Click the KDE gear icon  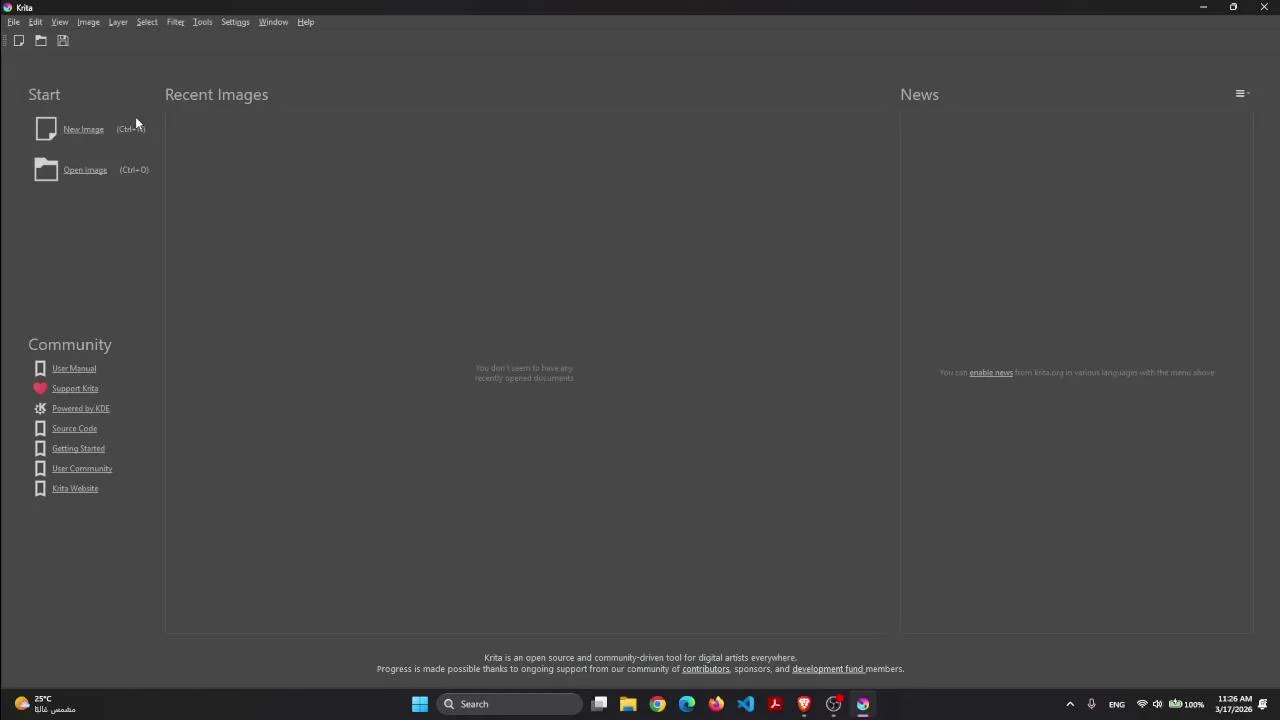pos(40,409)
